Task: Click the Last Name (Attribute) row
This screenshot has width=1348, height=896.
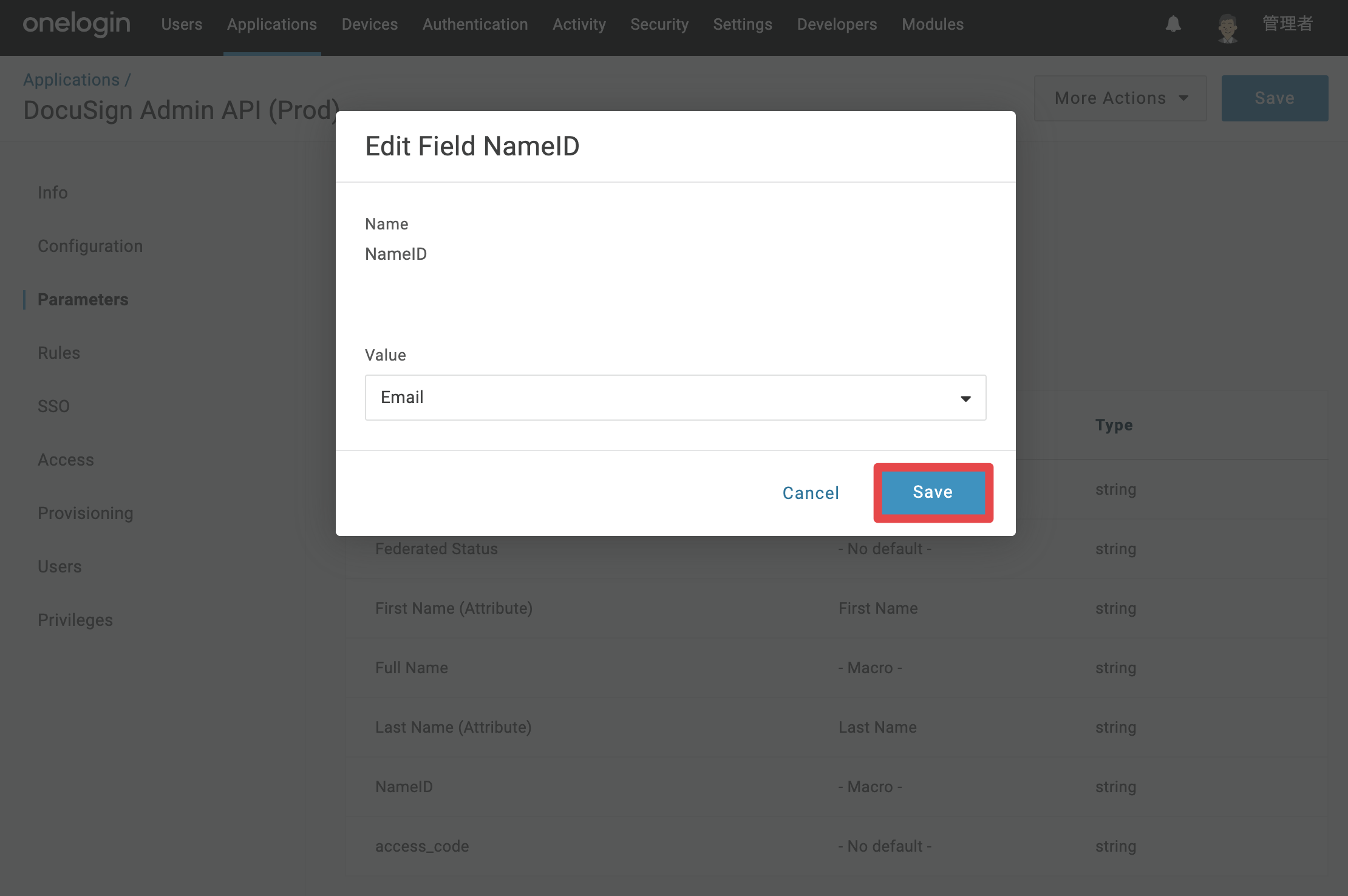Action: (x=837, y=727)
